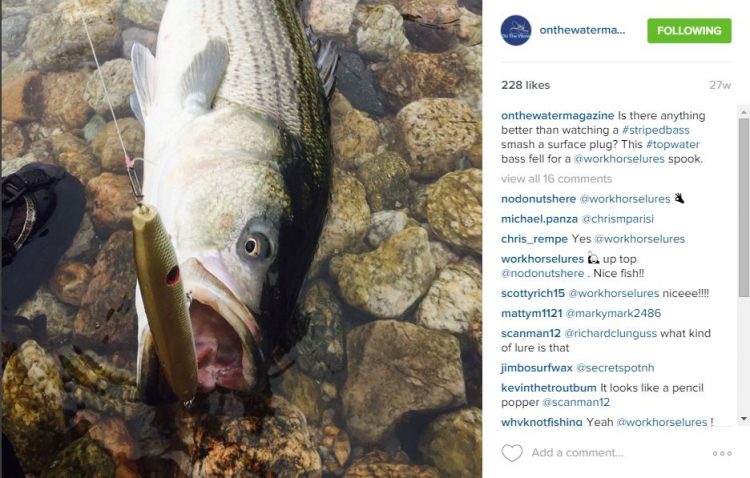750x478 pixels.
Task: Open nodonutshere commenter profile
Action: pyautogui.click(x=538, y=199)
